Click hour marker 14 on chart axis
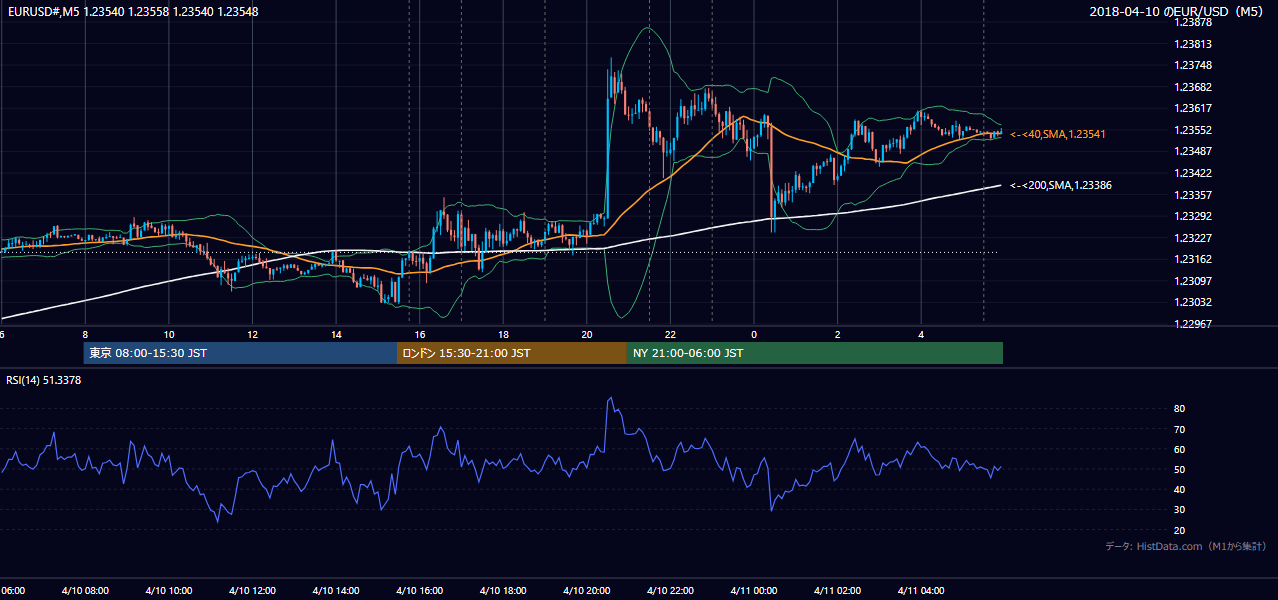 (x=336, y=334)
